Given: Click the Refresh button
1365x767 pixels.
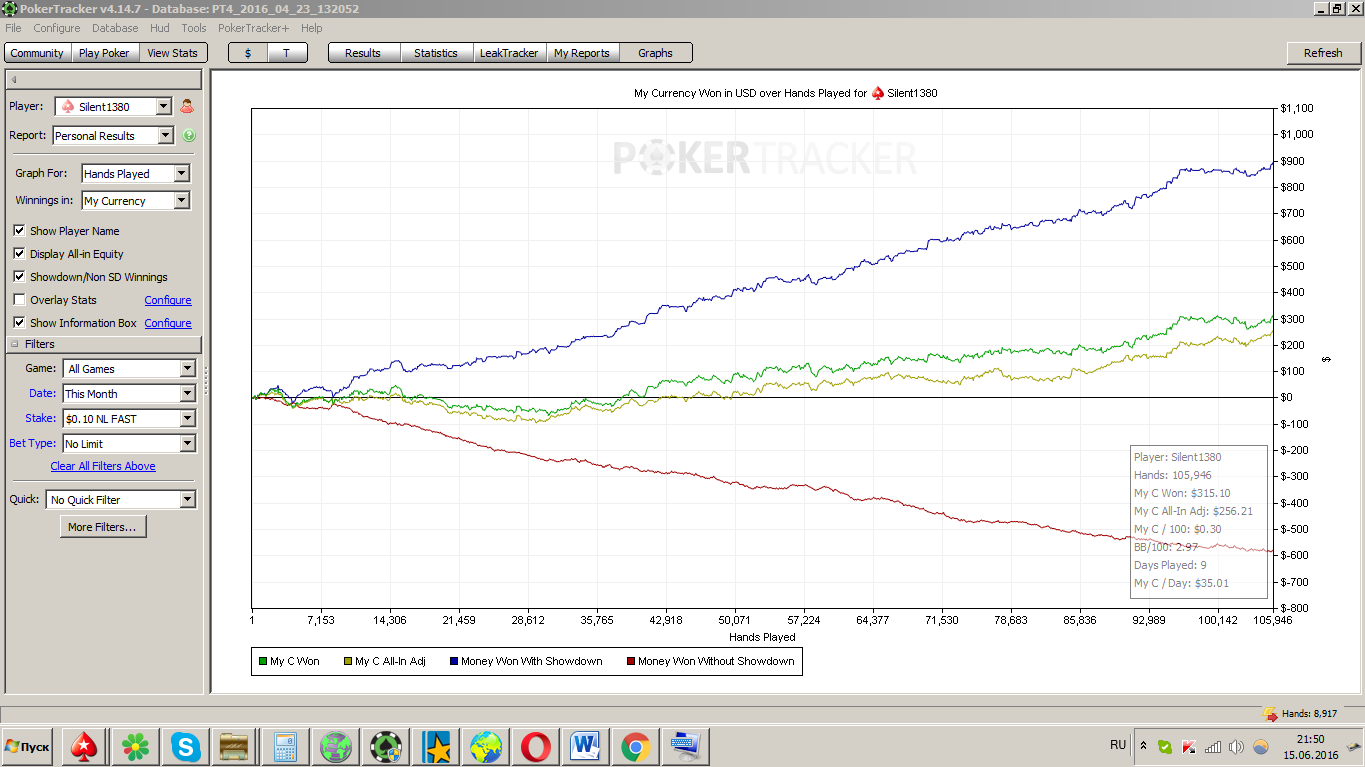Looking at the screenshot, I should (1323, 53).
